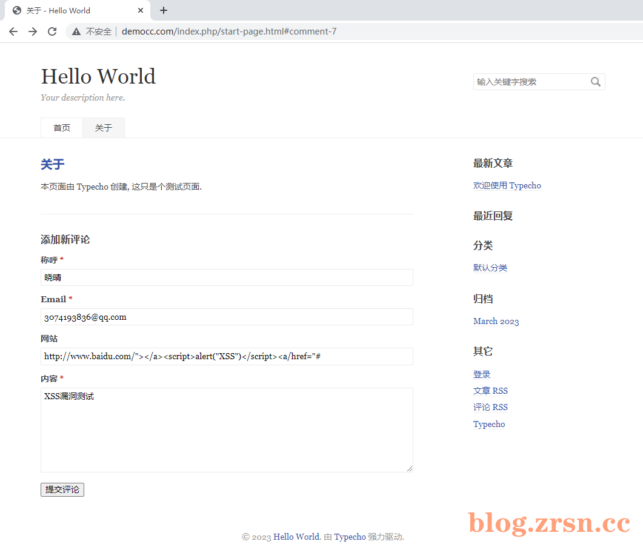Screen dimensions: 643x550
Task: Select the 关于 navigation tab
Action: tap(103, 128)
